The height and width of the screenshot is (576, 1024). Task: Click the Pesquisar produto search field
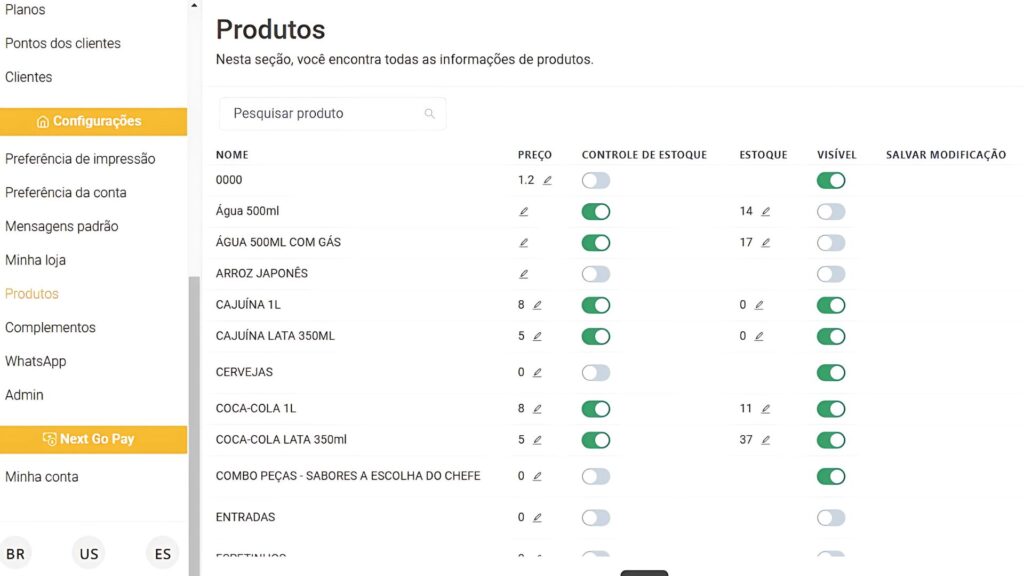click(x=320, y=114)
